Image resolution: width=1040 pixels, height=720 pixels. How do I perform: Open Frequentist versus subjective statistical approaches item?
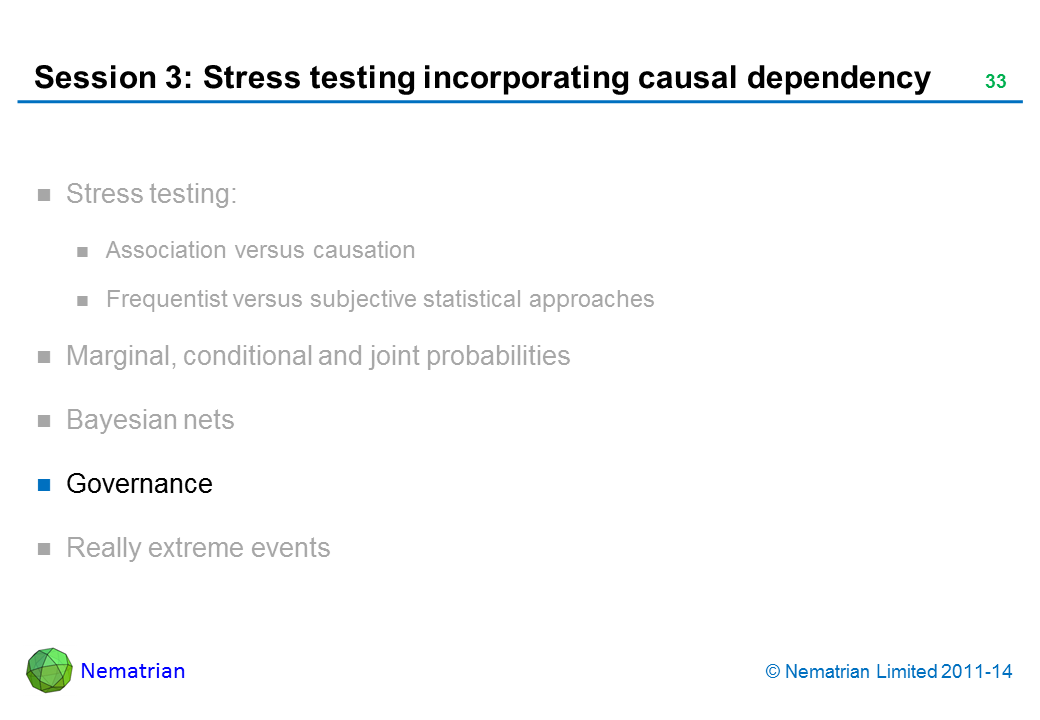(380, 299)
